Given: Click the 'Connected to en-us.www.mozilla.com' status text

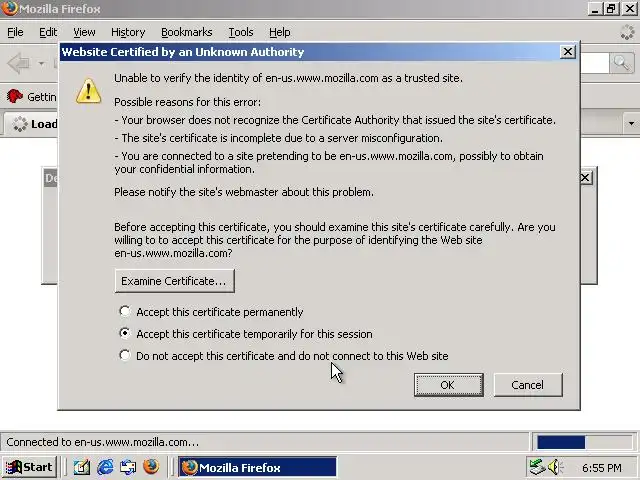Looking at the screenshot, I should coord(102,442).
